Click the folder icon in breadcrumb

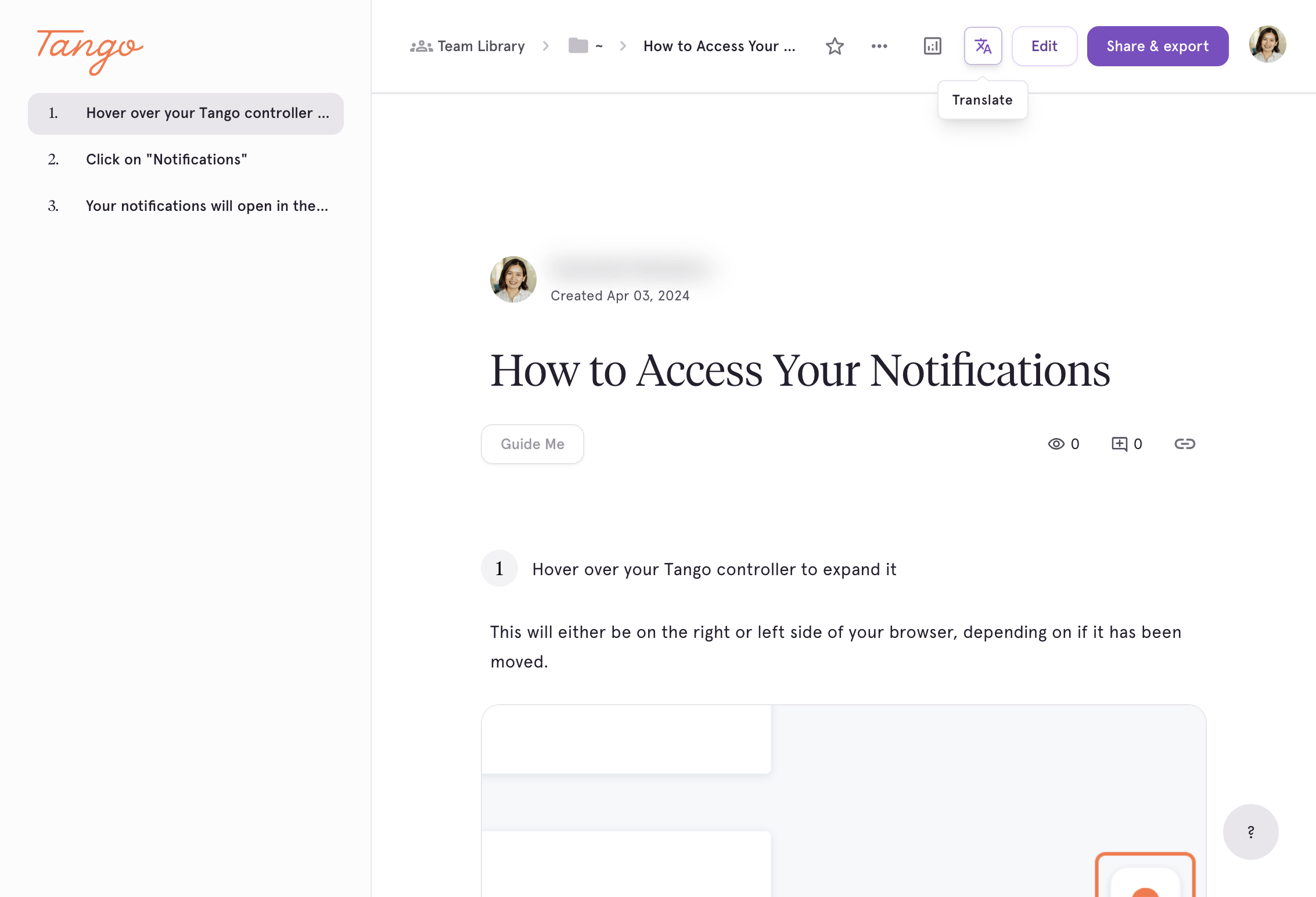[578, 45]
